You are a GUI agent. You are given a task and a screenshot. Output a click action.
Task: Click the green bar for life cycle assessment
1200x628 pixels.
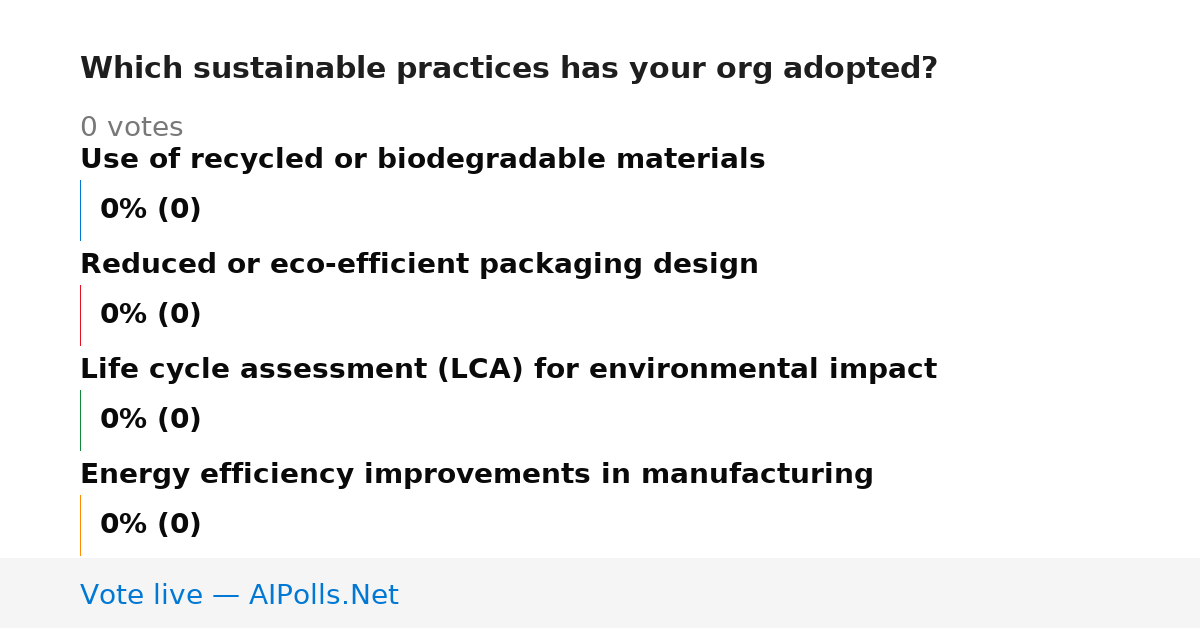click(x=80, y=420)
